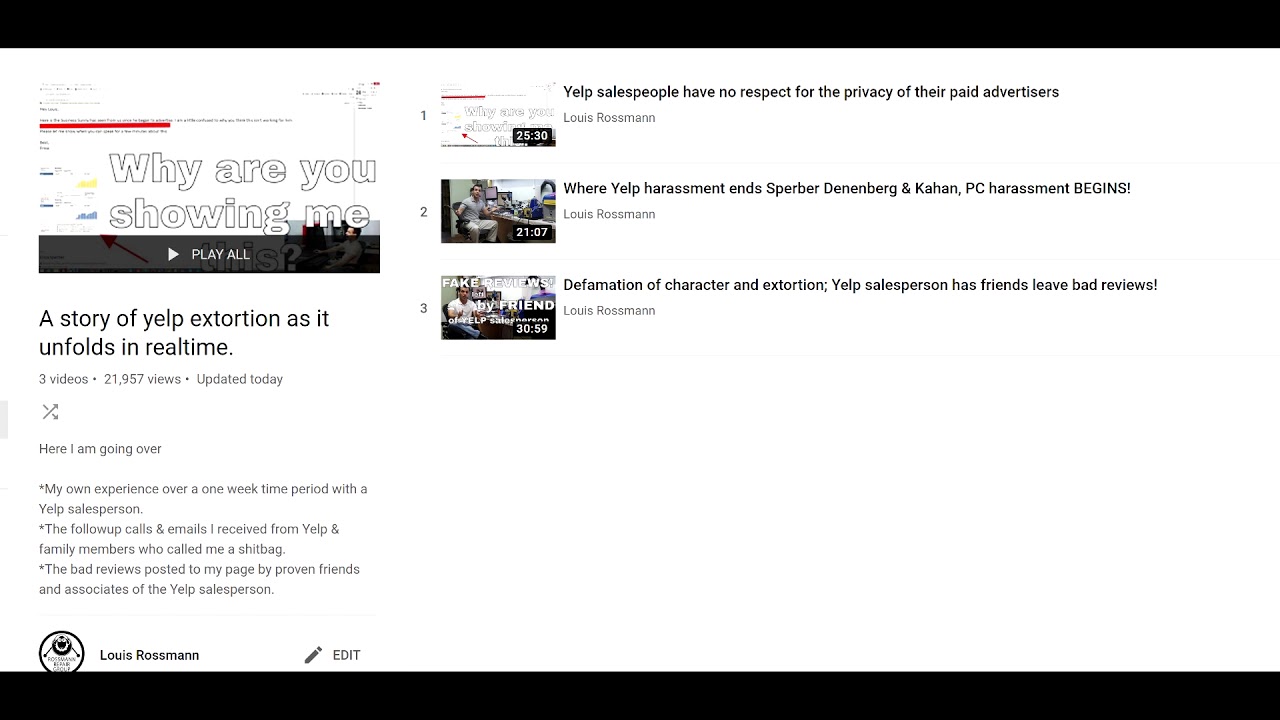Open 'Where Yelp harassment ends' video title
This screenshot has height=720, width=1280.
[847, 188]
